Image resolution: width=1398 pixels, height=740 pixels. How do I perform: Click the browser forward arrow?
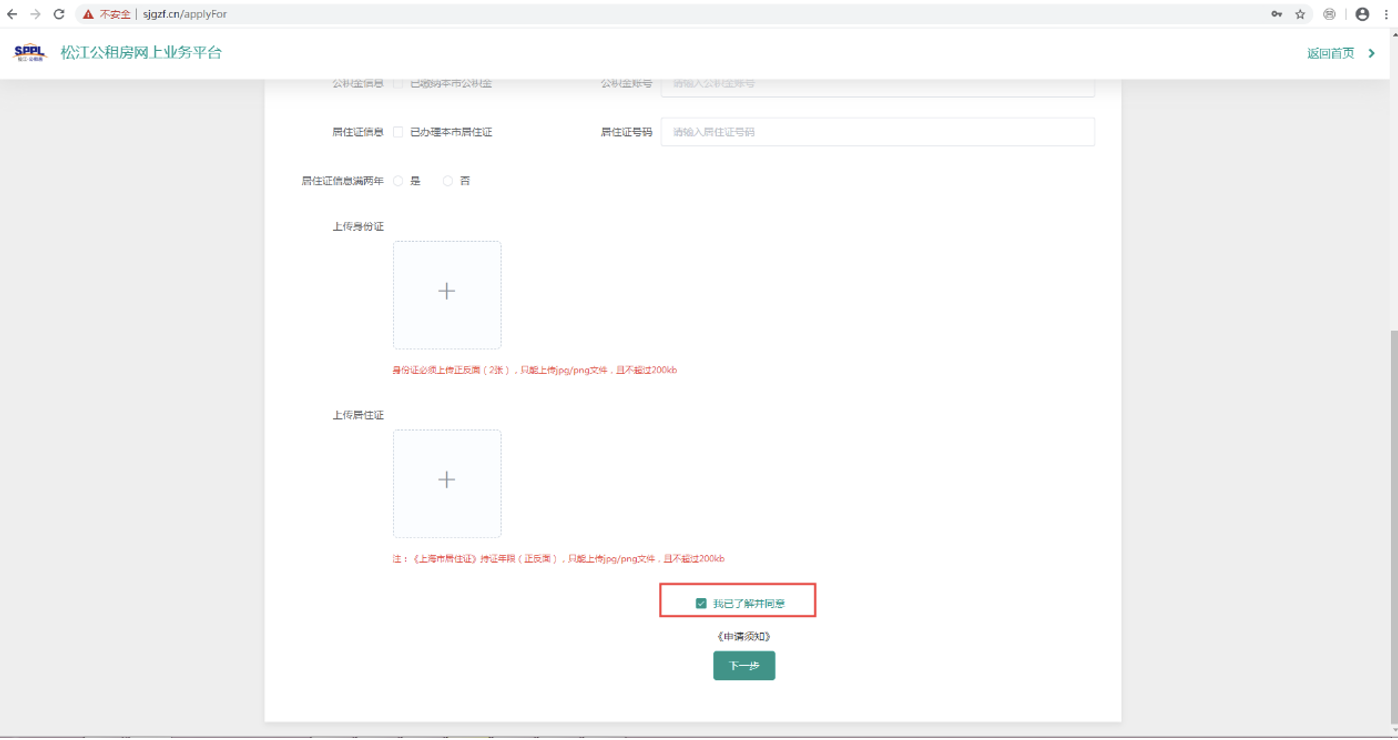click(x=35, y=14)
